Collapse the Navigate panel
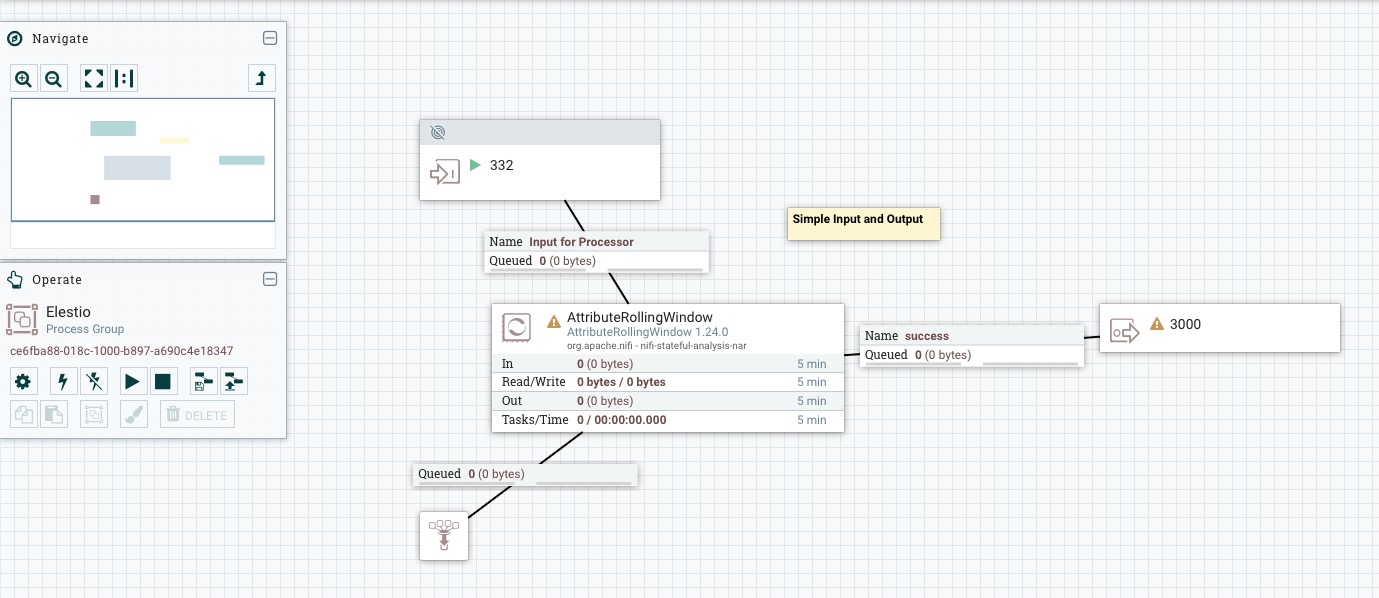 pyautogui.click(x=270, y=38)
